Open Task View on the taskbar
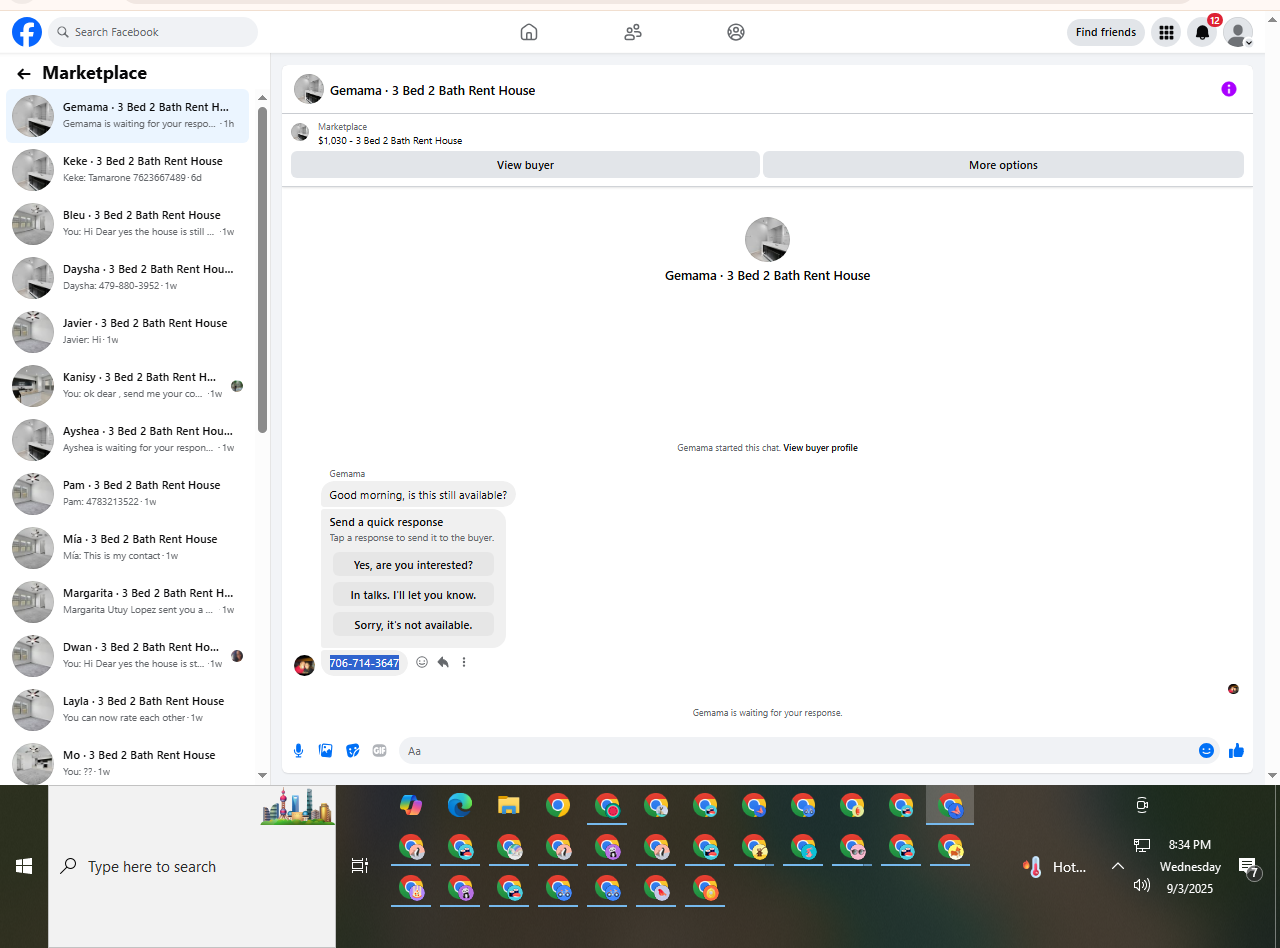 (x=359, y=866)
